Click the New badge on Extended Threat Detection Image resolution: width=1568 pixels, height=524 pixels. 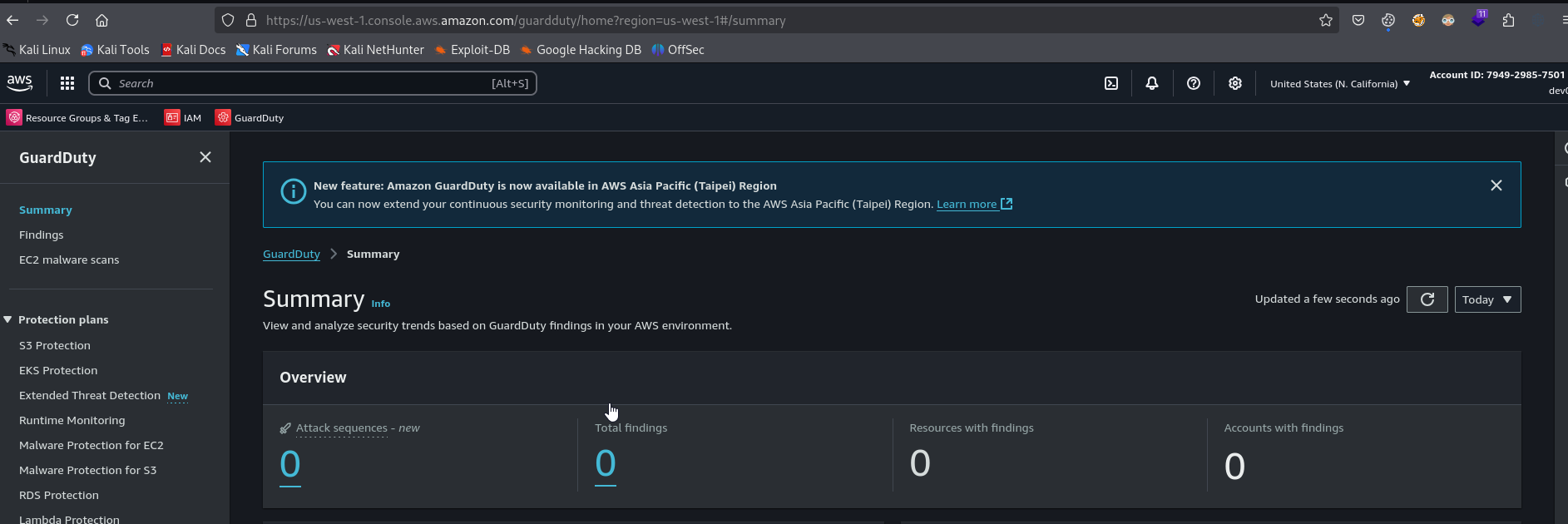tap(178, 396)
